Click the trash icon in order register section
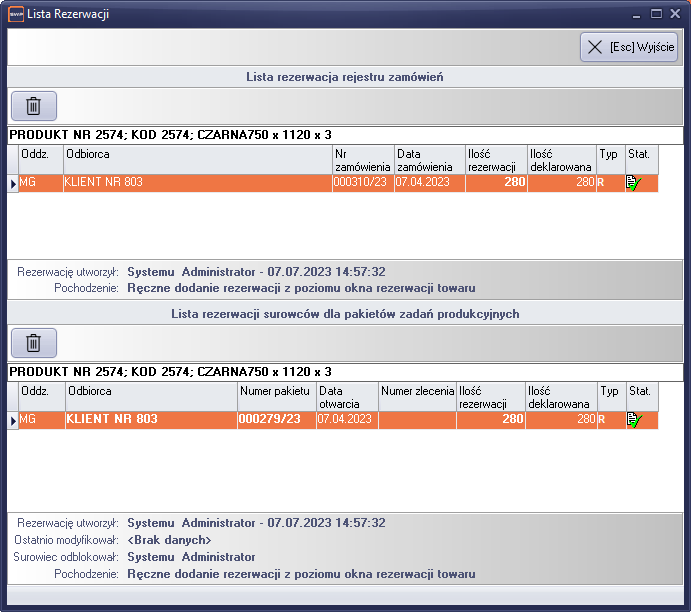Viewport: 691px width, 612px height. coord(33,106)
